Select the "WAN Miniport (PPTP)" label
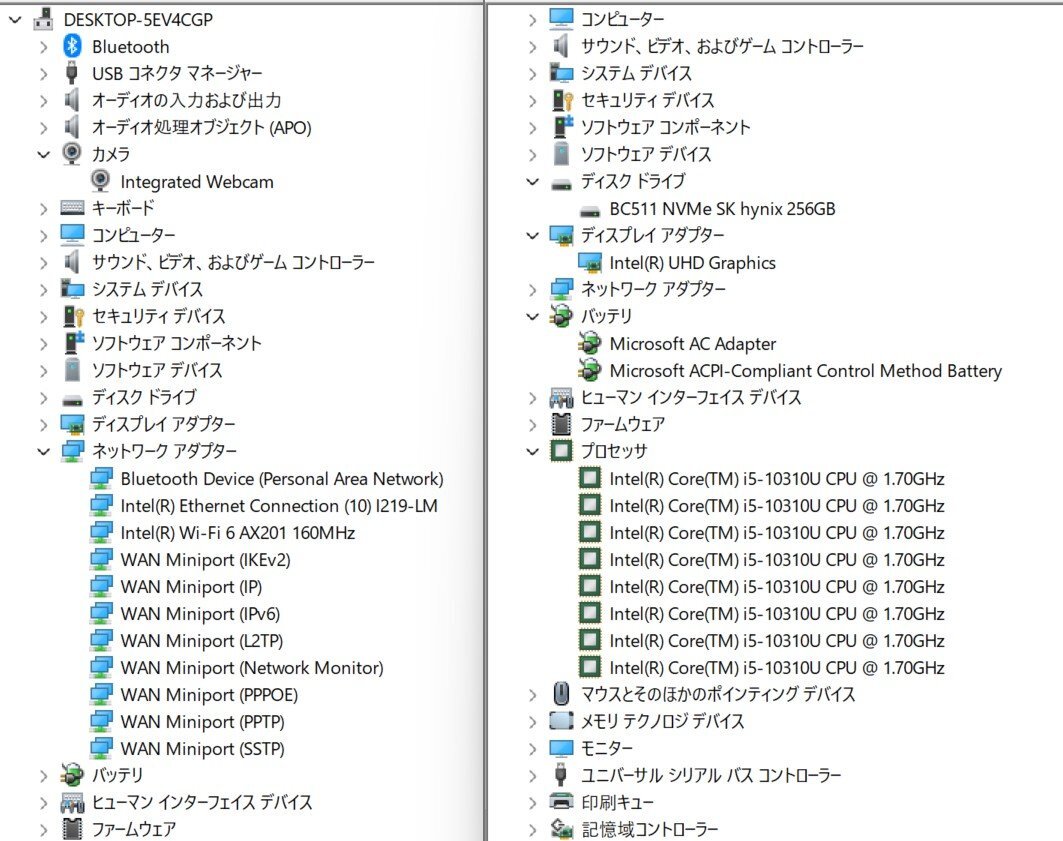1063x841 pixels. (202, 722)
